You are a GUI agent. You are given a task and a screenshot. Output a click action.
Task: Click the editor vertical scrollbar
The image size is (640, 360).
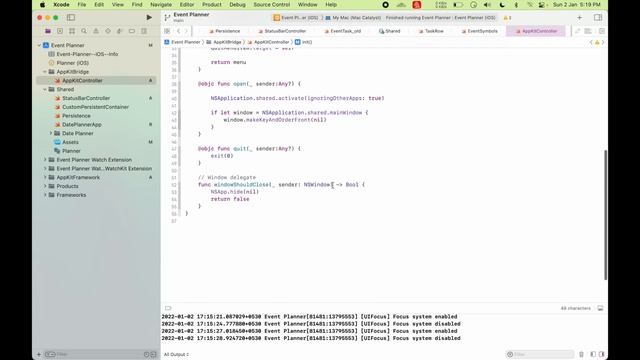(x=605, y=215)
